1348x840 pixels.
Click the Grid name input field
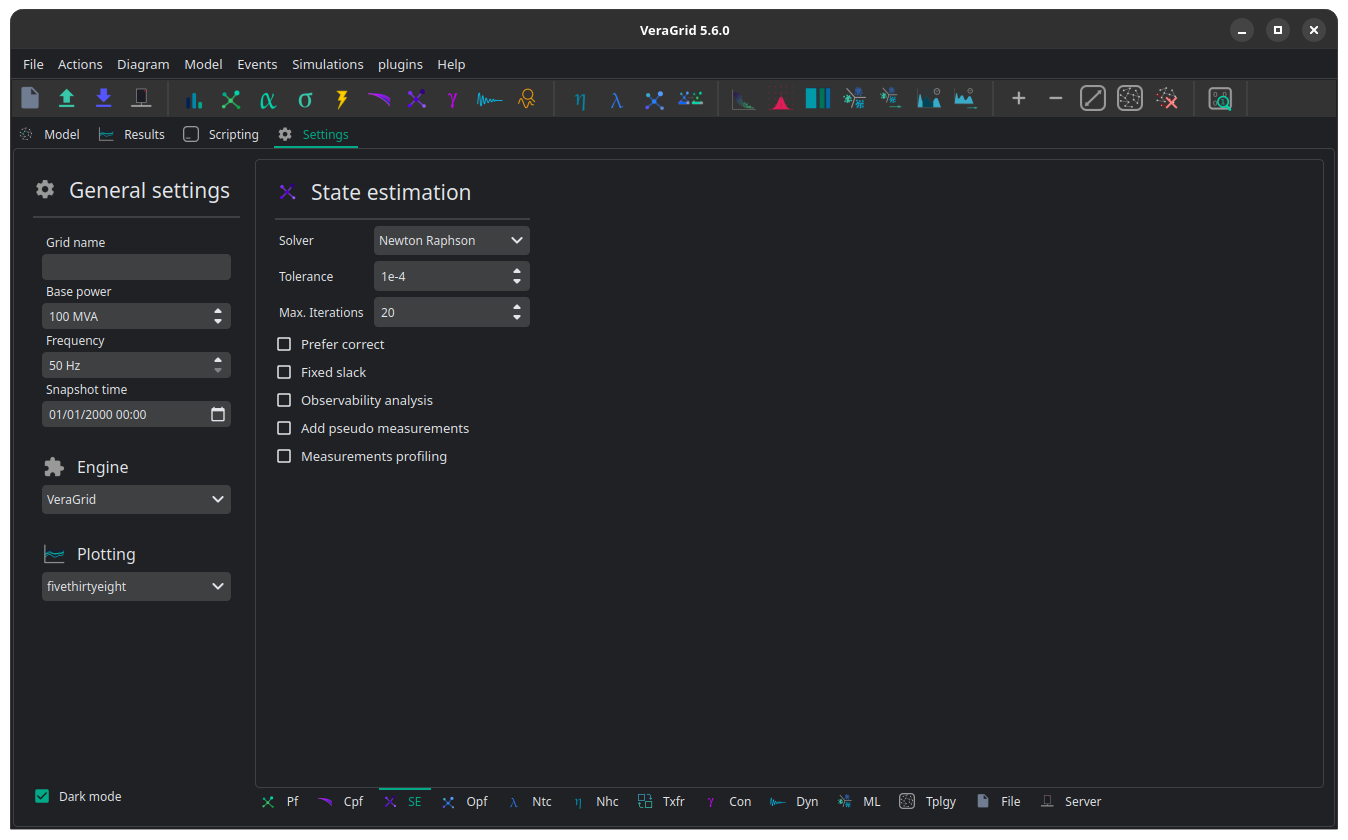[136, 267]
